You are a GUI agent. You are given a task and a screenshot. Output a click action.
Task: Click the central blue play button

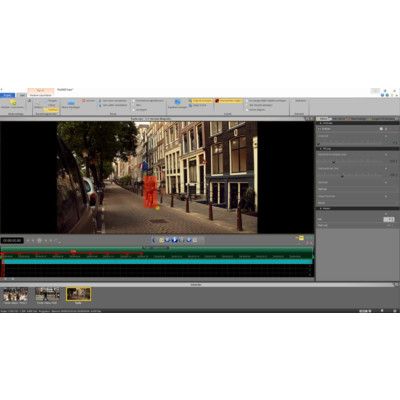pyautogui.click(x=174, y=240)
